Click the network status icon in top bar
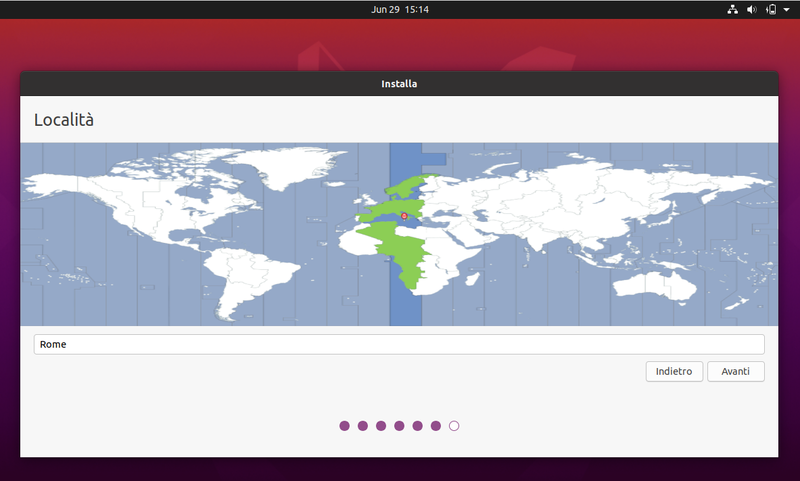Image resolution: width=800 pixels, height=481 pixels. point(733,9)
